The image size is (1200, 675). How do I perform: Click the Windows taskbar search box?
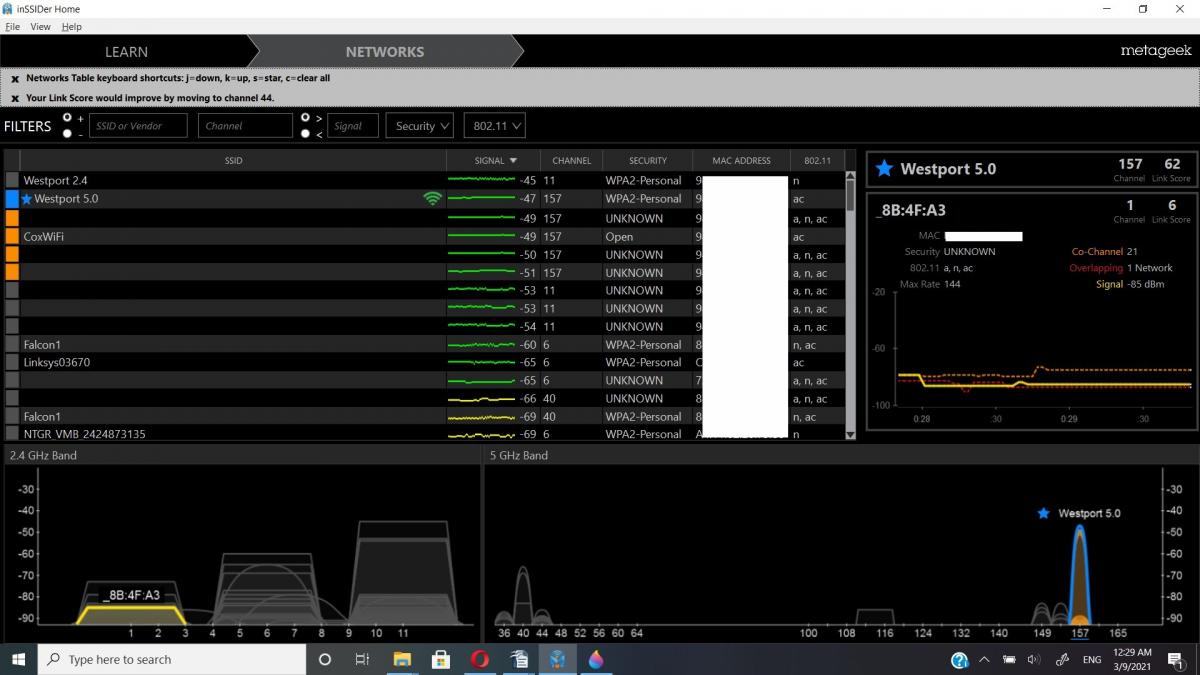172,659
